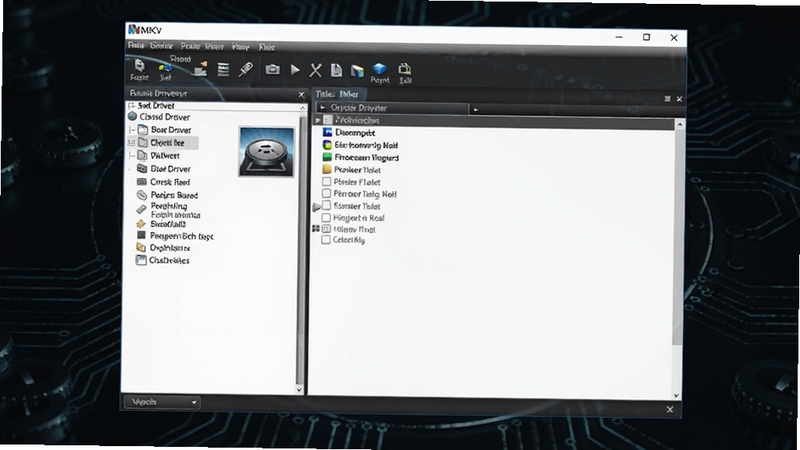Tick the checkbox for 'Hingert n Real' row
Viewport: 800px width, 450px height.
coord(327,217)
